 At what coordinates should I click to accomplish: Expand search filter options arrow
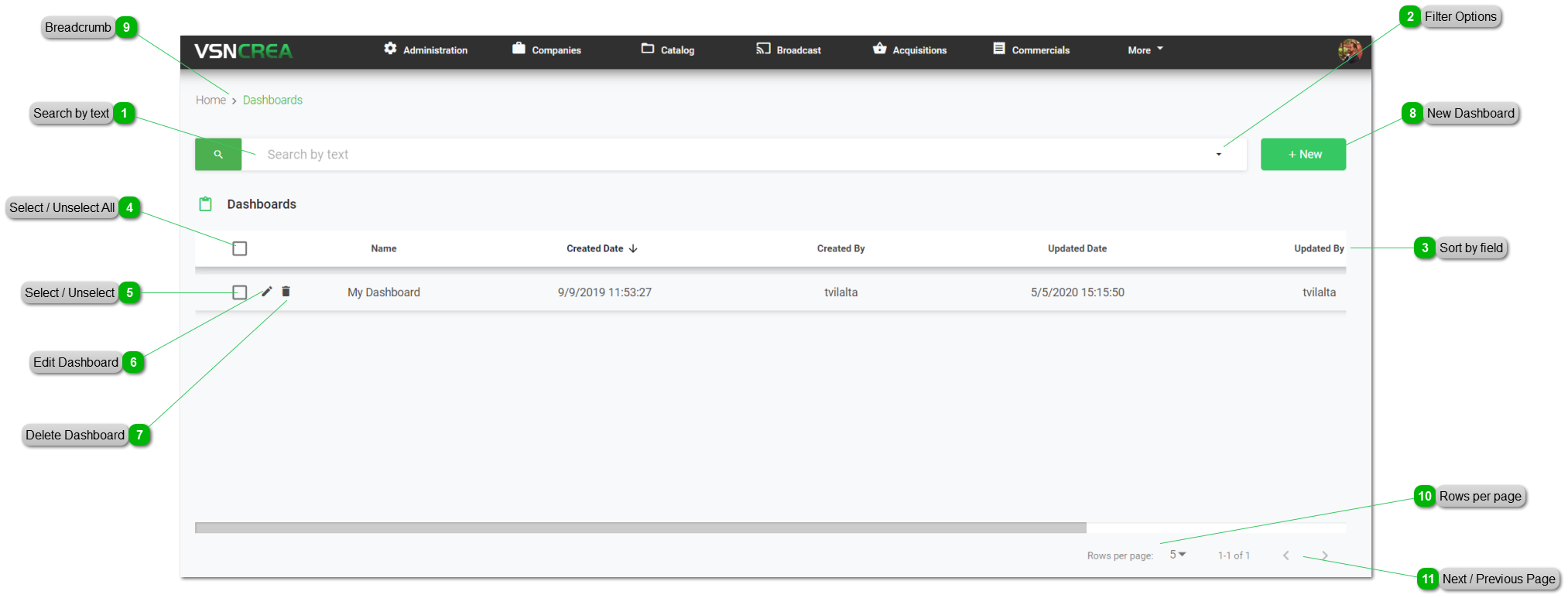(x=1218, y=155)
